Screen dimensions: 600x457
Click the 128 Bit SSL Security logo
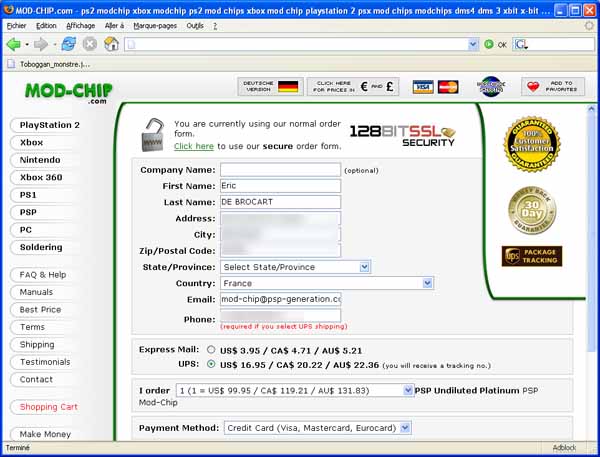click(403, 135)
